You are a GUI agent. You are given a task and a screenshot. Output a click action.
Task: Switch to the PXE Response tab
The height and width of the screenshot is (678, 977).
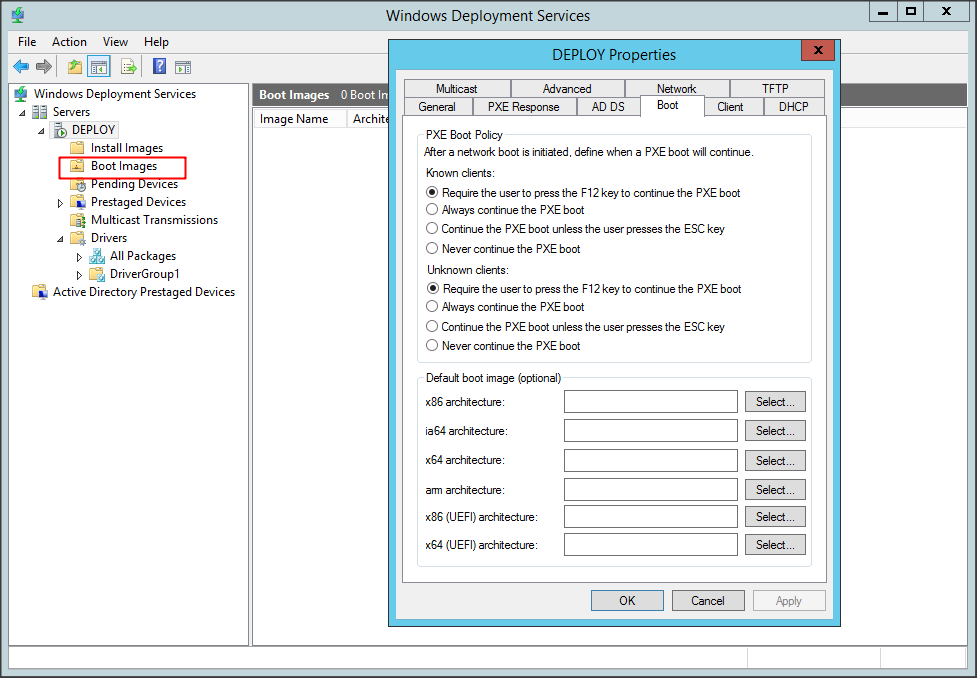[523, 107]
